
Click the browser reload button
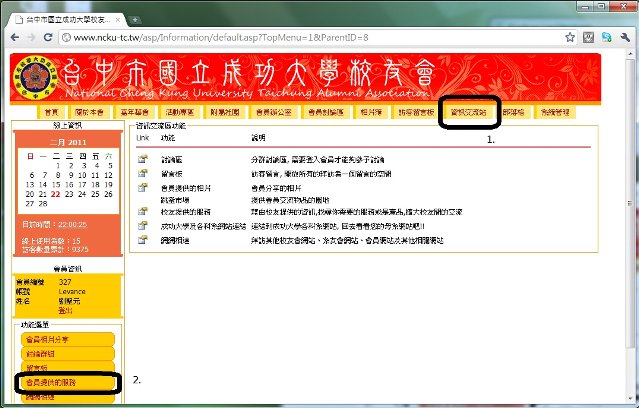pyautogui.click(x=51, y=38)
